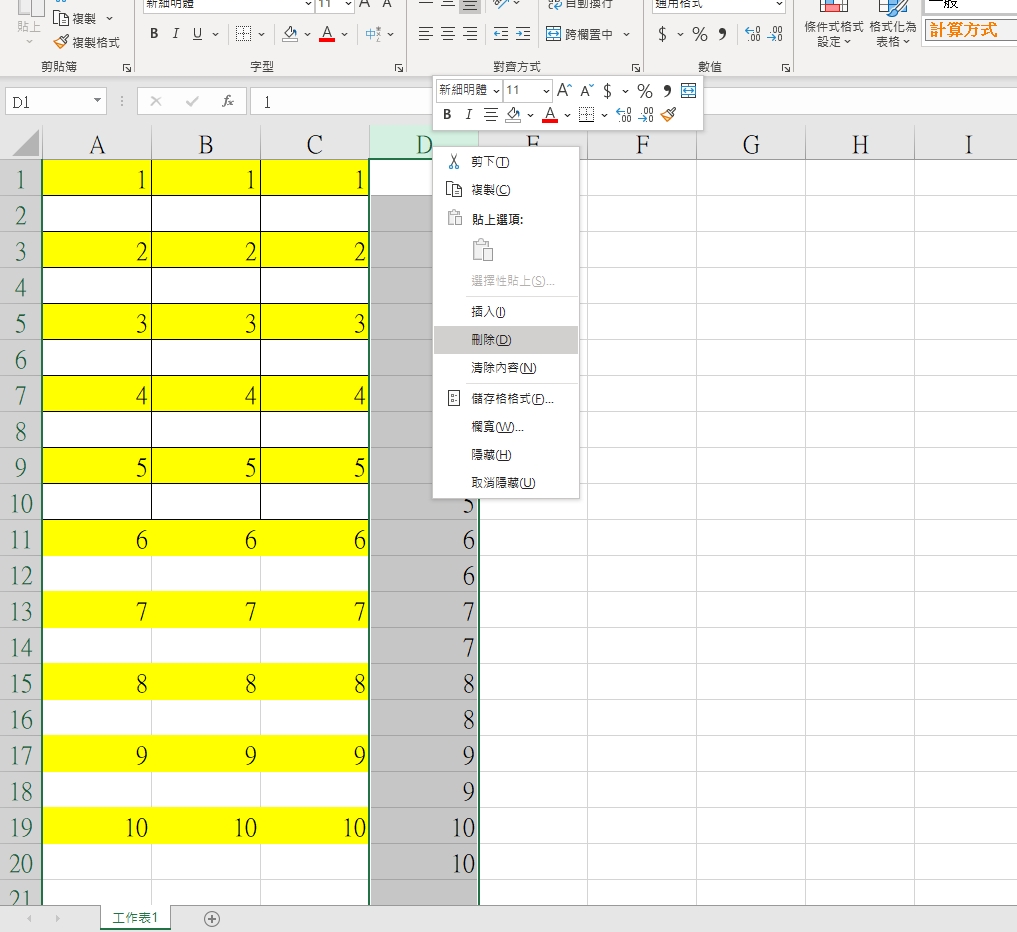Click the mini toolbar format painter brush
Image resolution: width=1017 pixels, height=932 pixels.
[x=668, y=115]
